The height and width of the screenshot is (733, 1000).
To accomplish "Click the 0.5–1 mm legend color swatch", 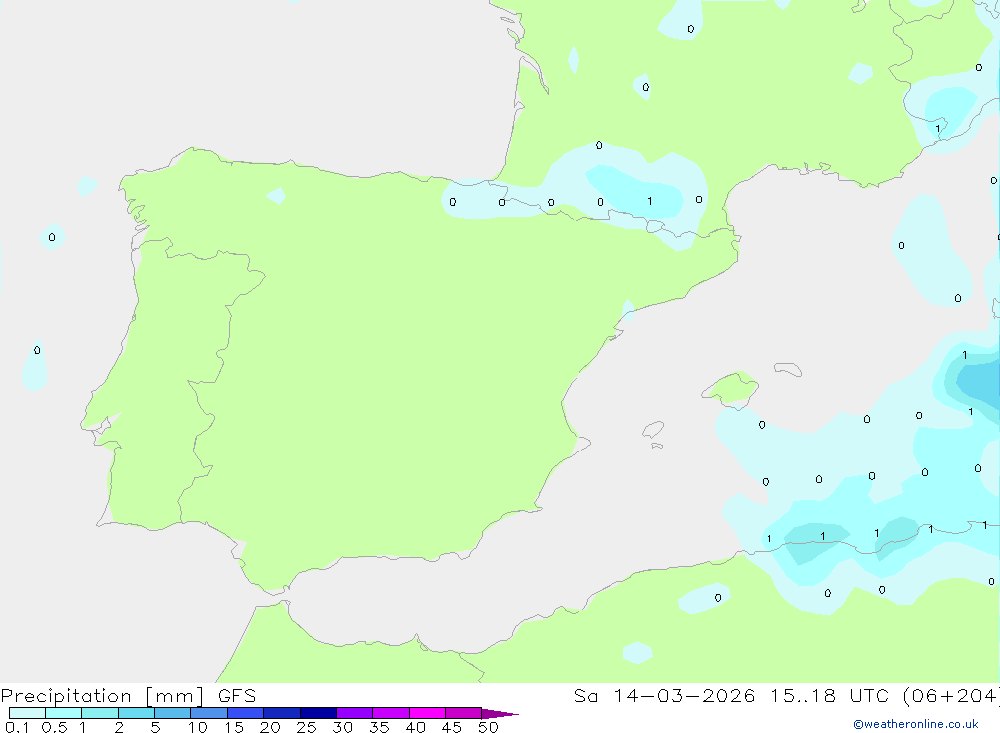I will [63, 713].
